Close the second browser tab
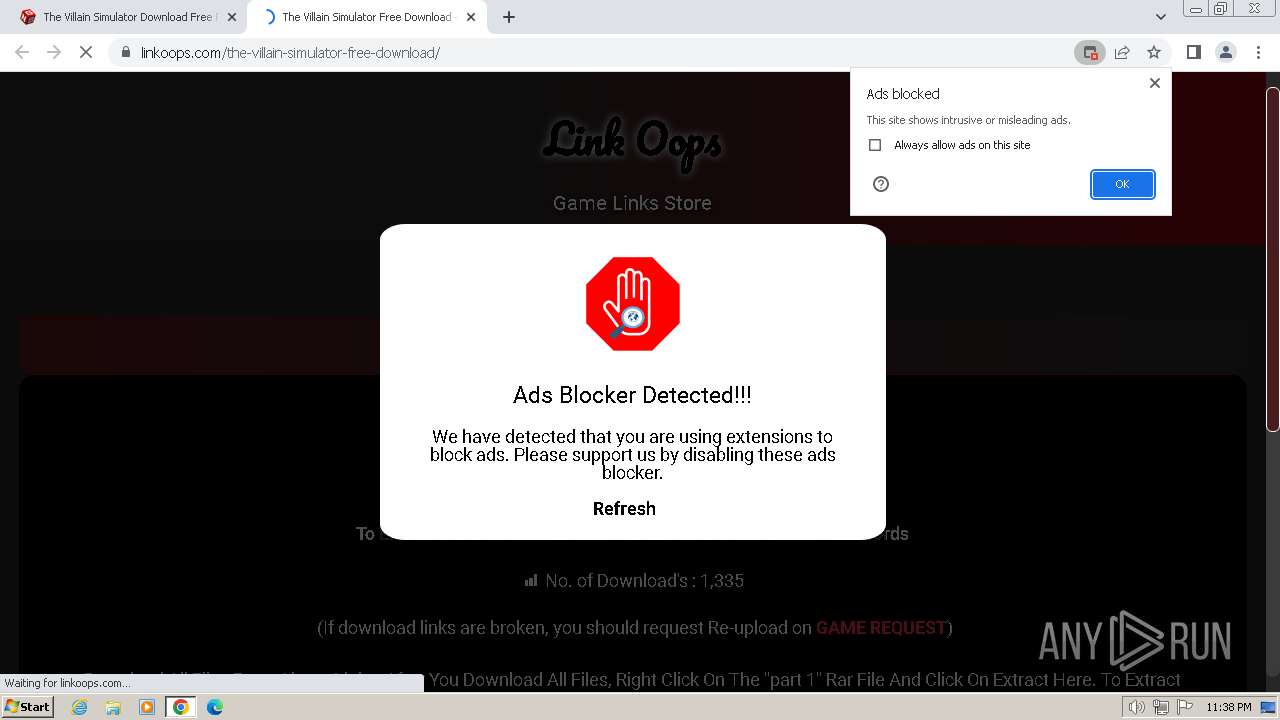1280x720 pixels. pos(471,17)
